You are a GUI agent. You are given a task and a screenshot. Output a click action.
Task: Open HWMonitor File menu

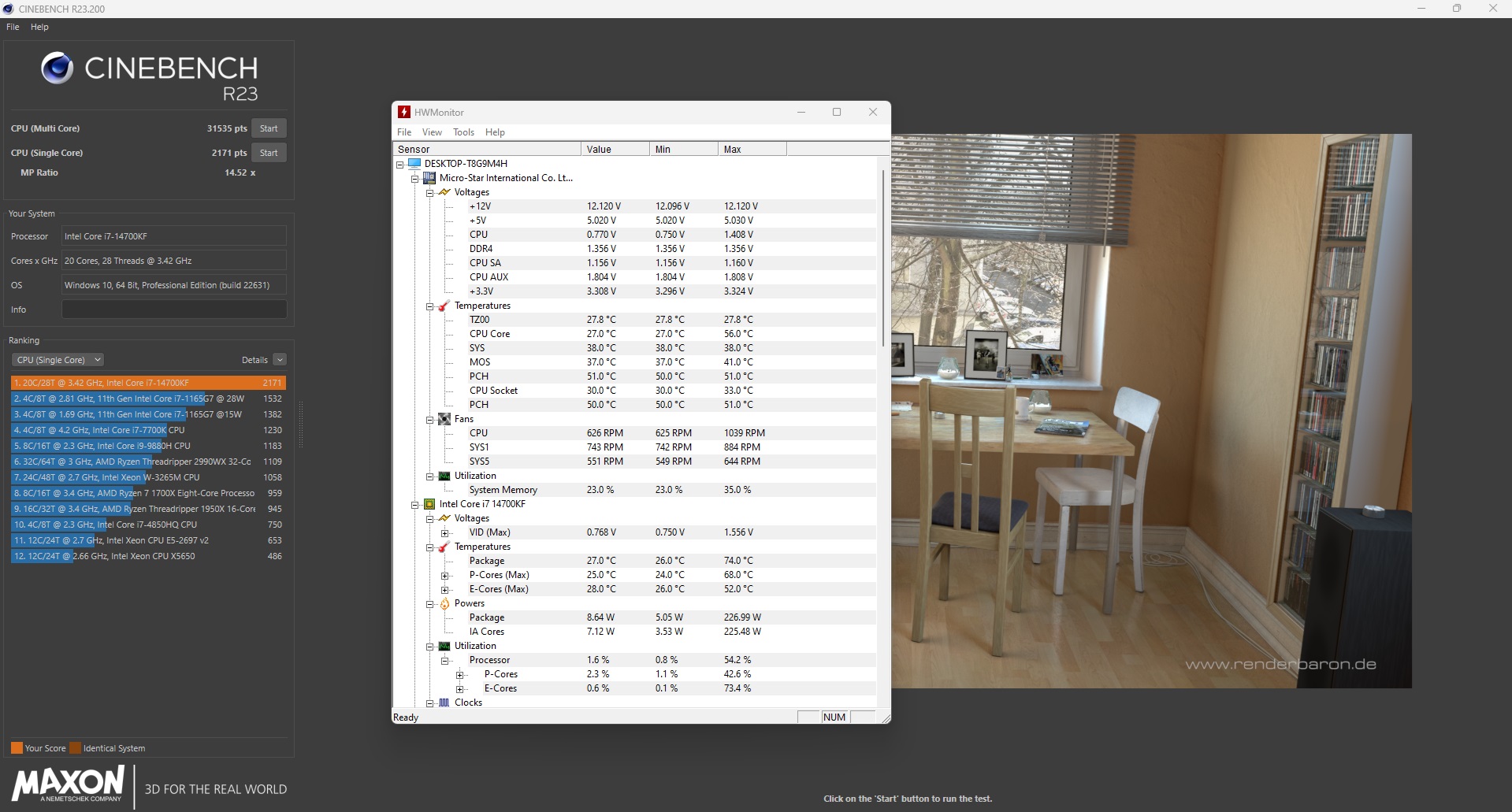pyautogui.click(x=404, y=132)
